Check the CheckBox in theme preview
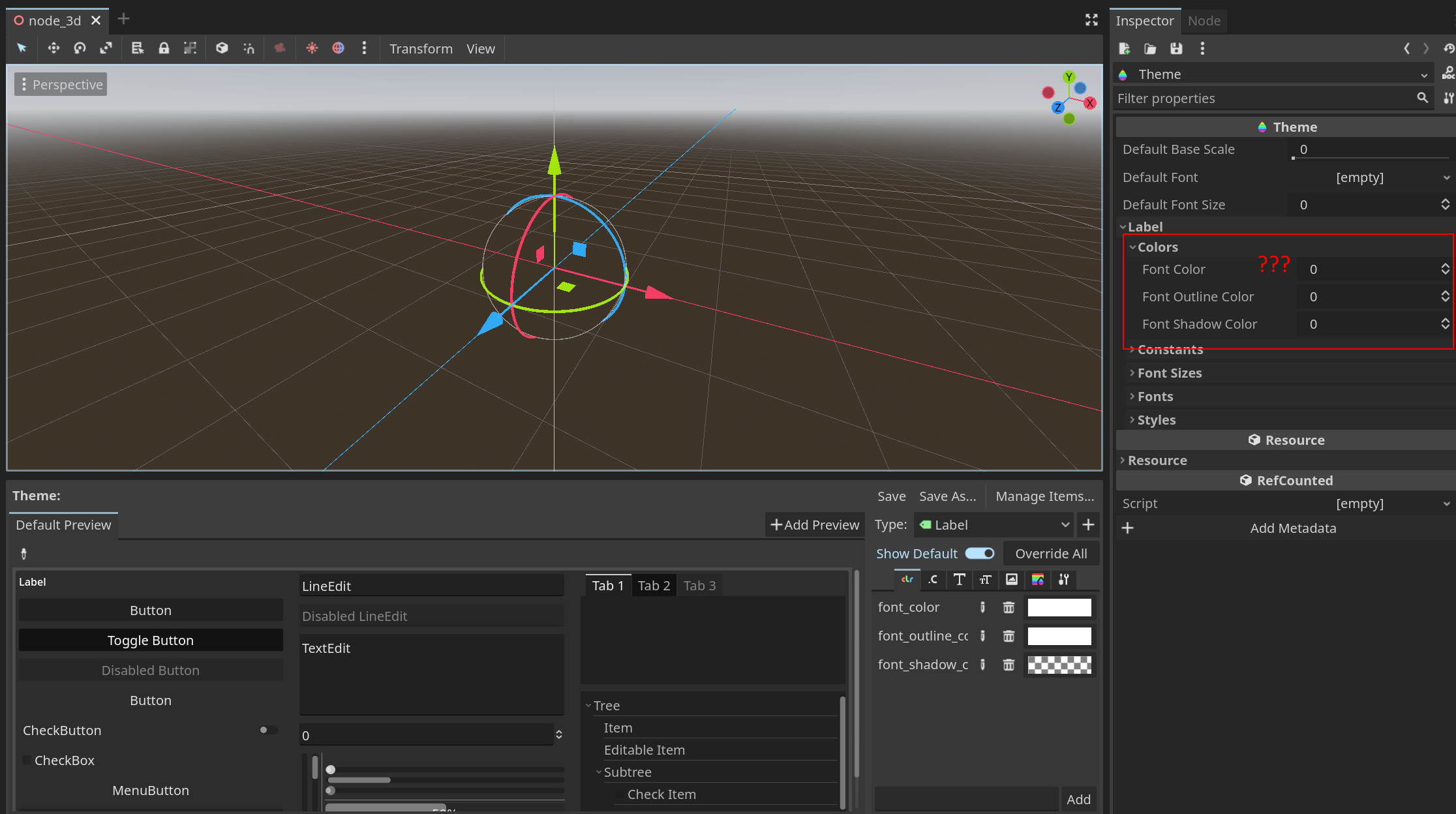 (x=27, y=761)
